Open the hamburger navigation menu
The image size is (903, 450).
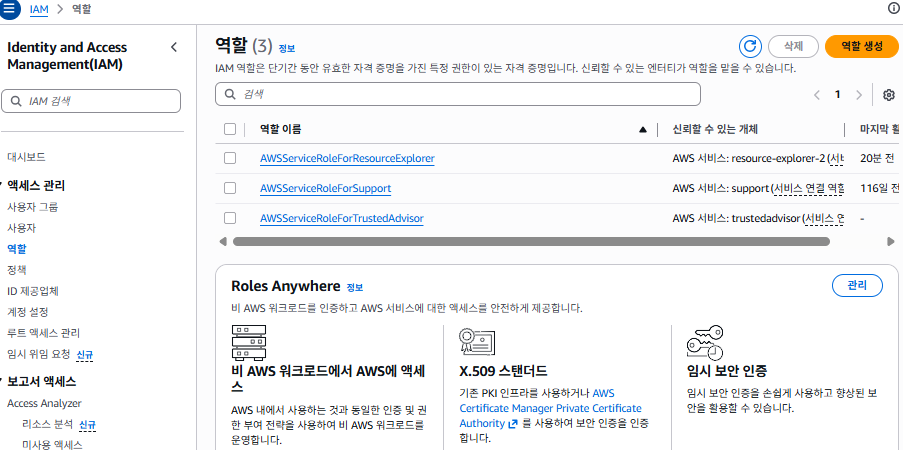click(x=9, y=9)
